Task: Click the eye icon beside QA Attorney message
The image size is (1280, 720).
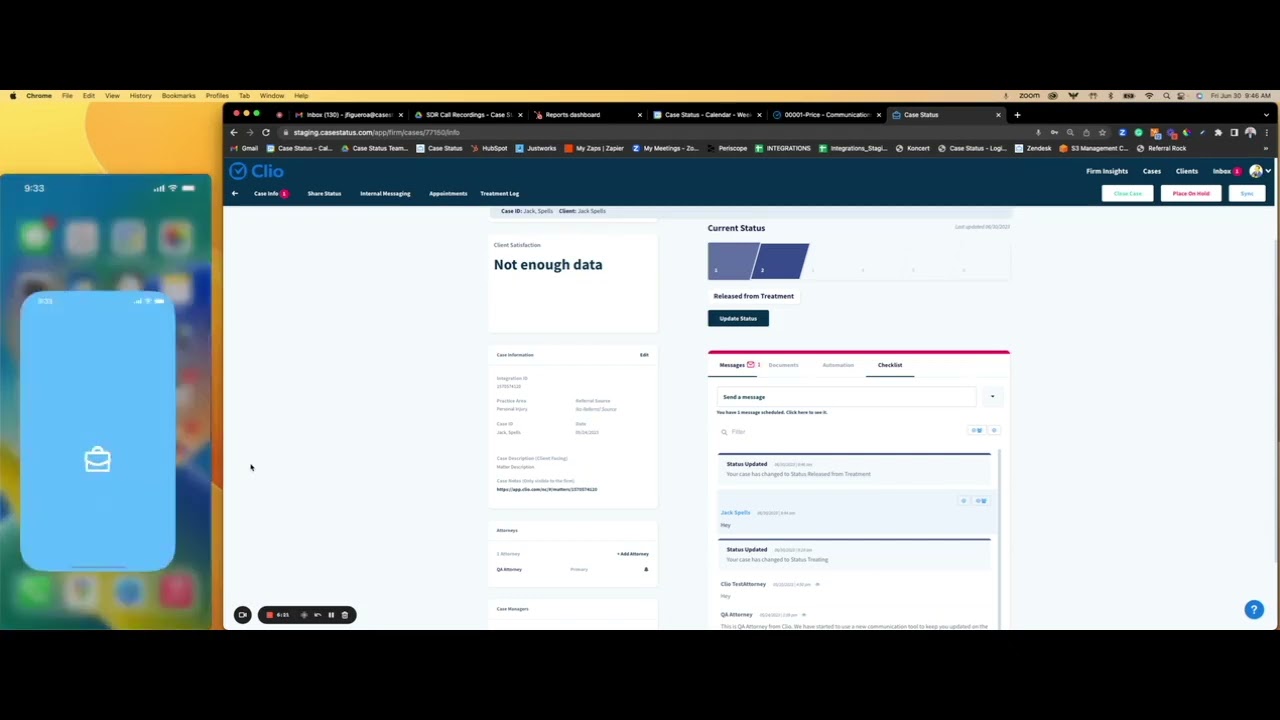Action: coord(803,615)
